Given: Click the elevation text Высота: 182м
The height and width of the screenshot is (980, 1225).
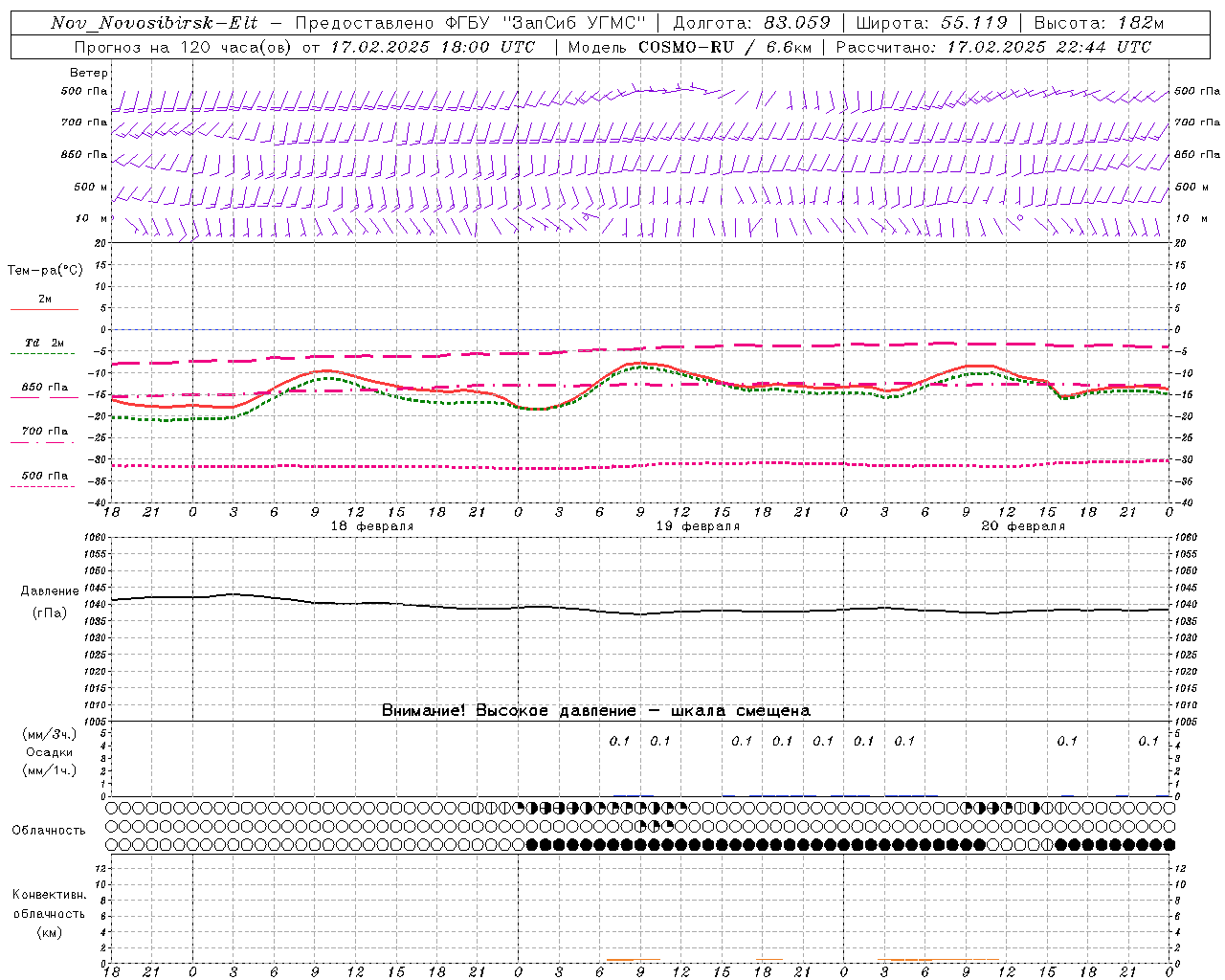Looking at the screenshot, I should (x=1099, y=23).
